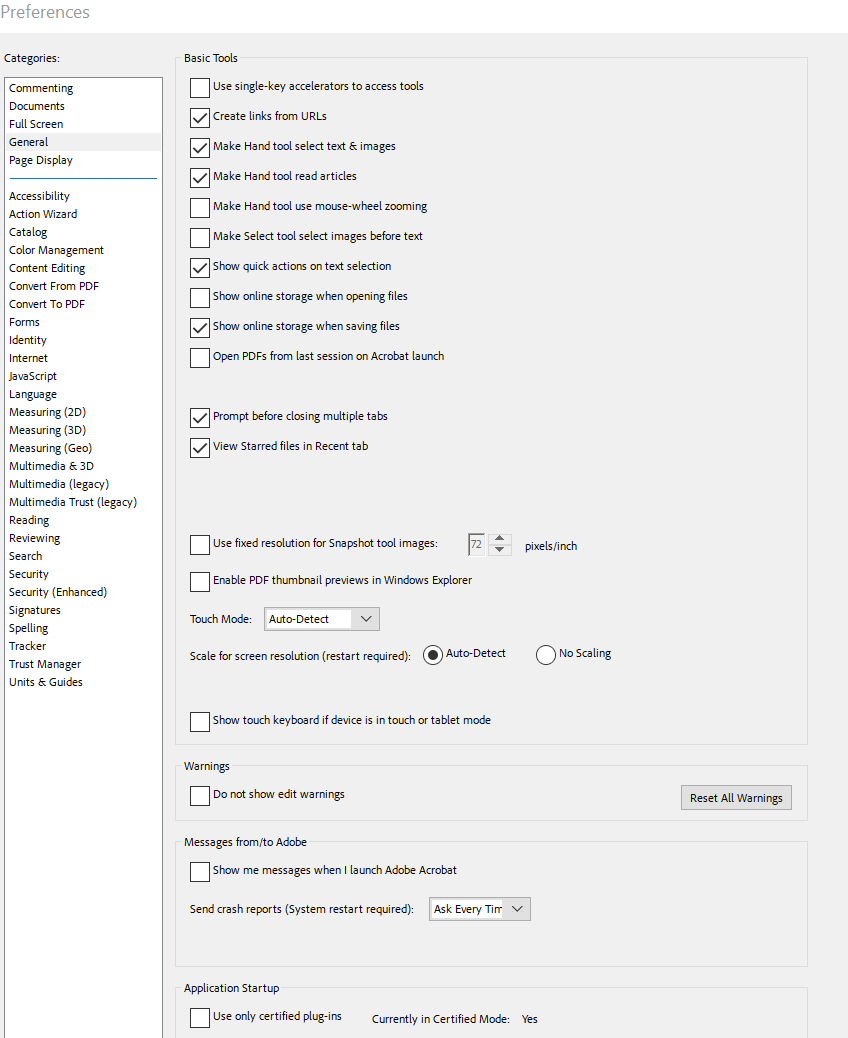Open the JavaScript preferences
848x1038 pixels.
coord(34,375)
